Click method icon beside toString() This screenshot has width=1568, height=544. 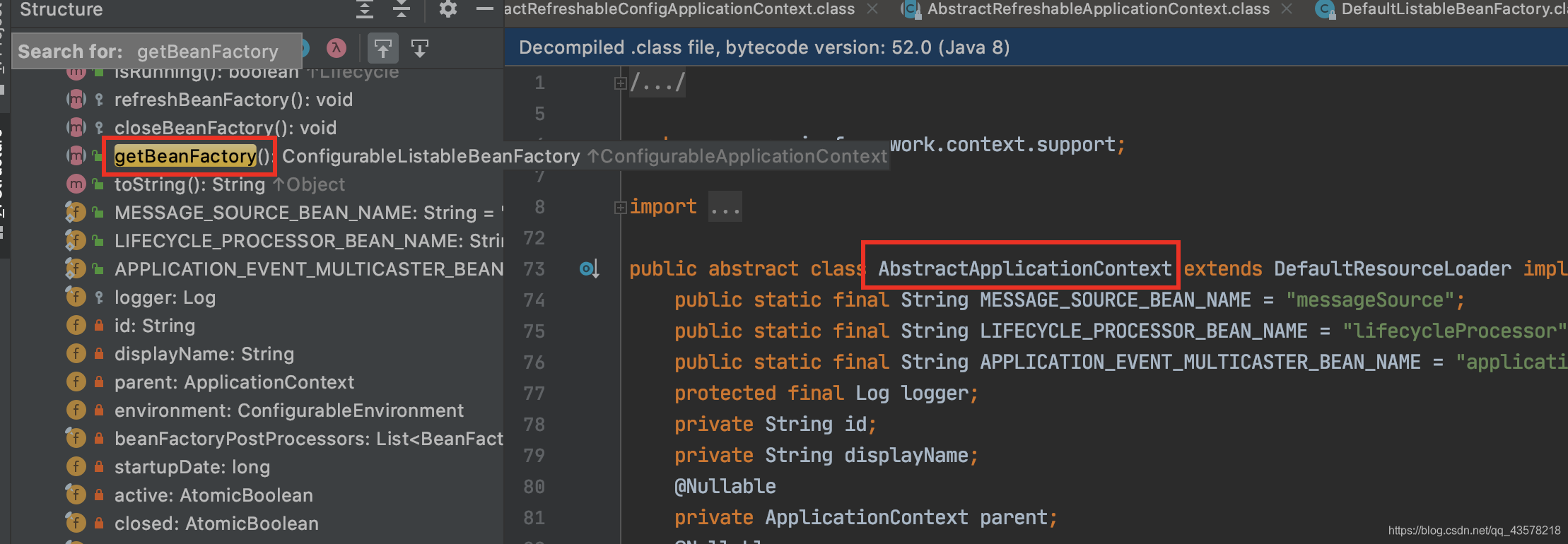point(76,184)
